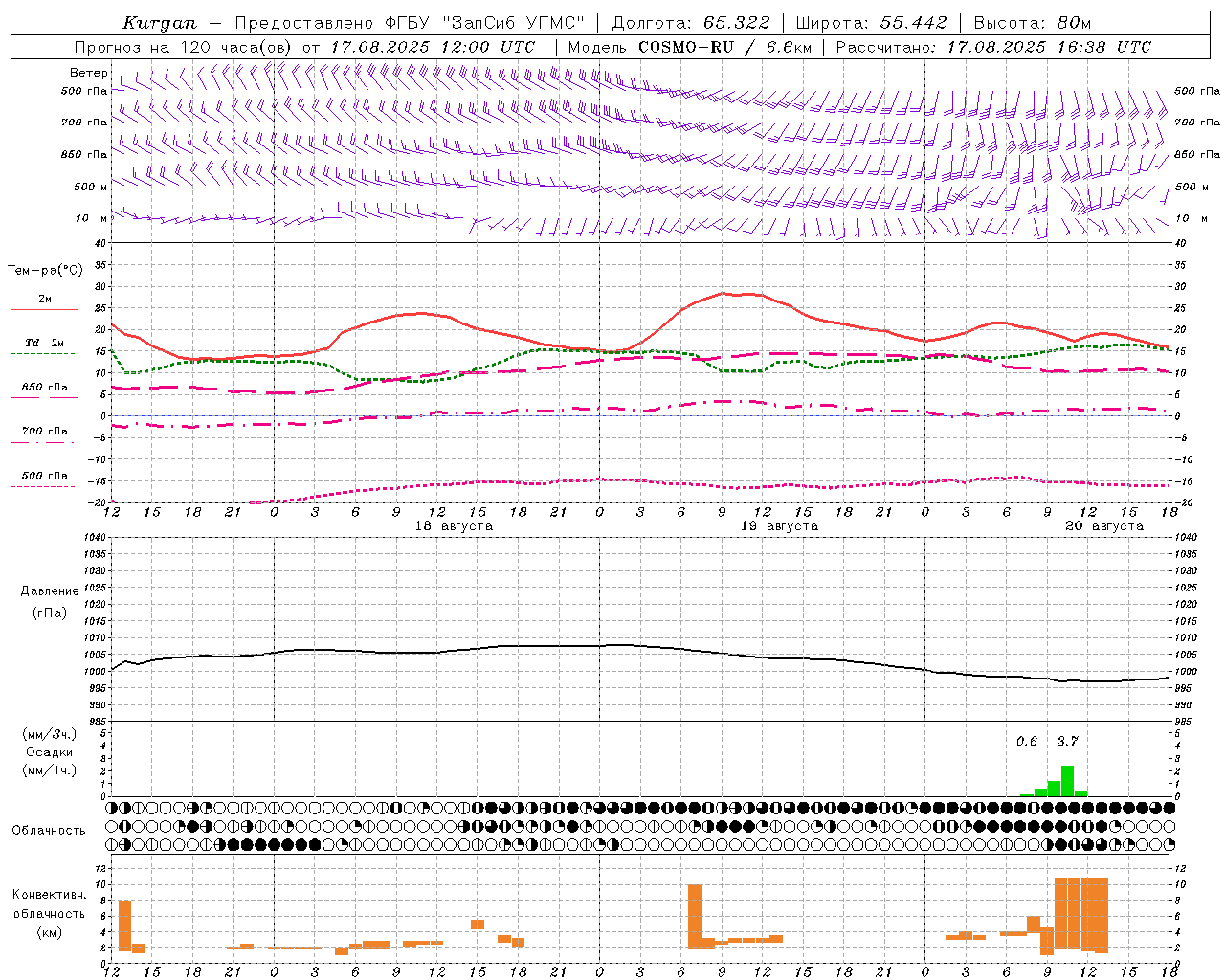This screenshot has width=1225, height=980.
Task: Click the "Осадки" precipitation panel label
Action: click(x=49, y=752)
